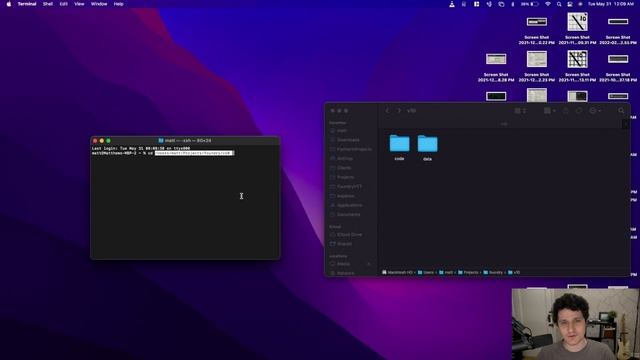The image size is (640, 360).
Task: Open the Wi-Fi menu bar icon
Action: [548, 4]
